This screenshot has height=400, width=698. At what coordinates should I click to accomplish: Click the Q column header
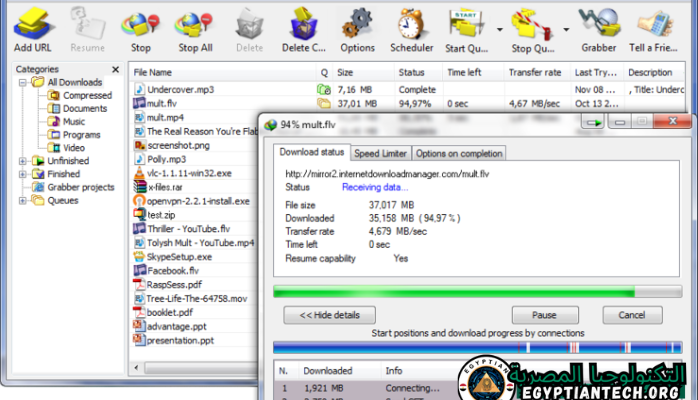click(x=325, y=73)
